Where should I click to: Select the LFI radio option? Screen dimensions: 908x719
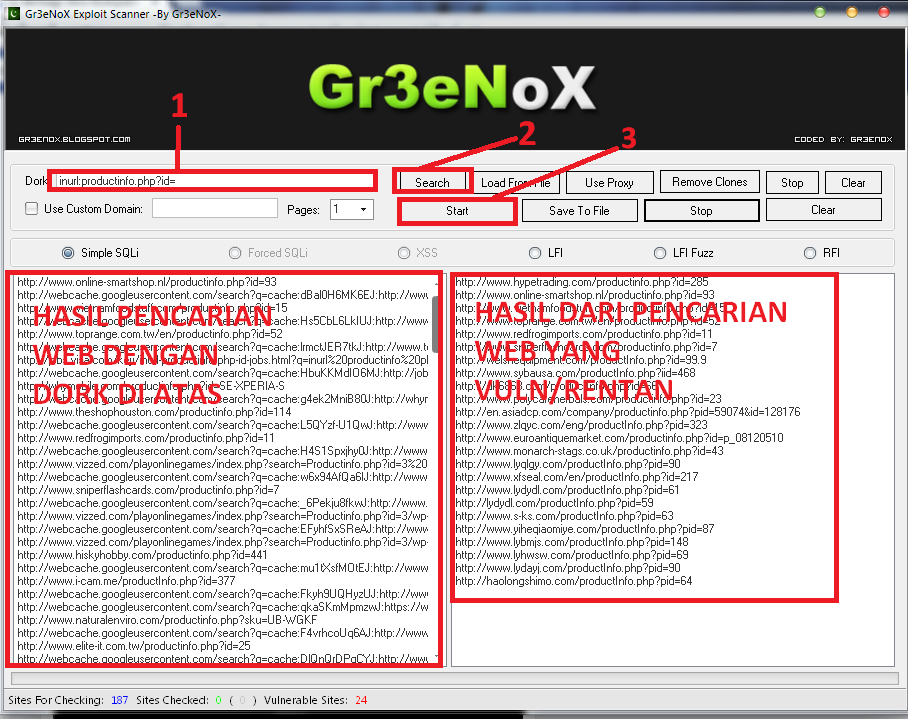tap(534, 253)
